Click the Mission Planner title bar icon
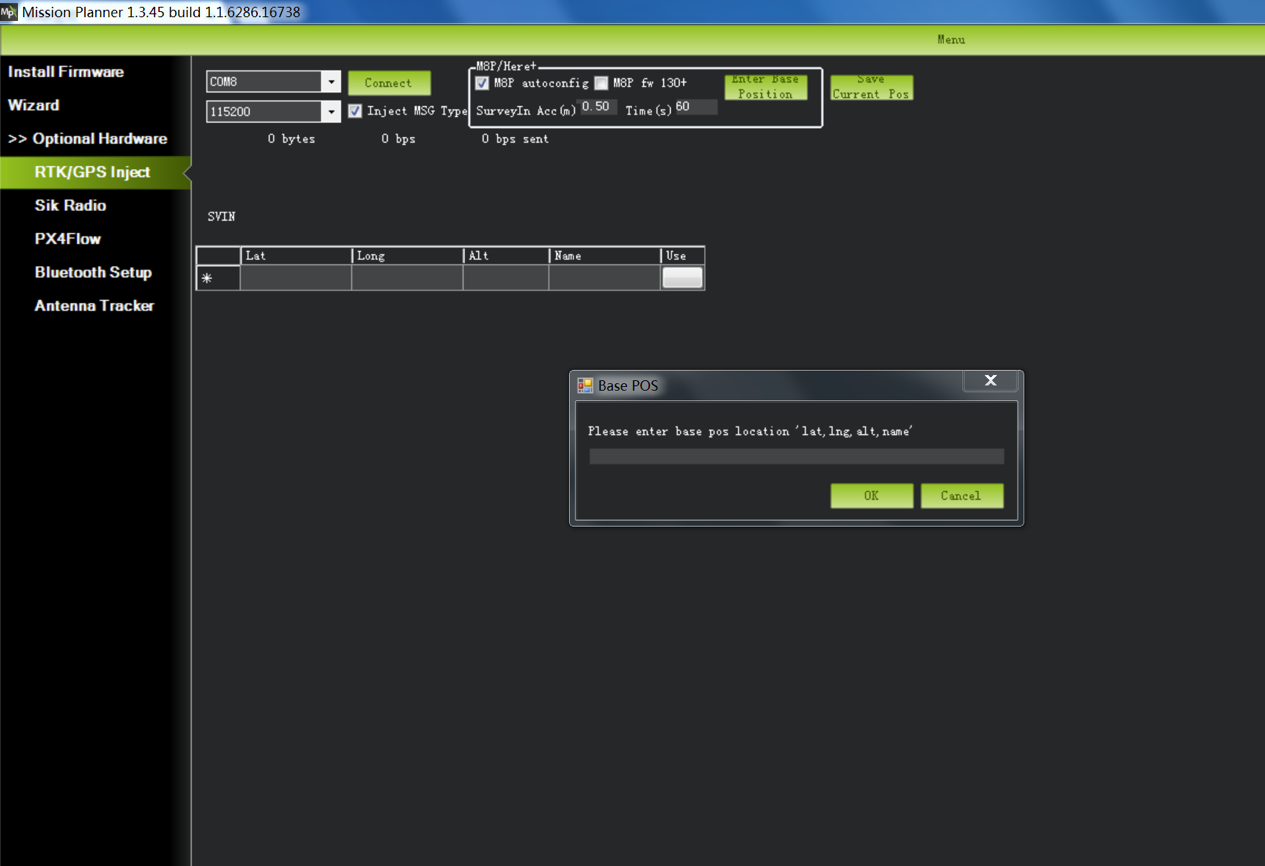Screen dimensions: 1265x866 coord(9,12)
